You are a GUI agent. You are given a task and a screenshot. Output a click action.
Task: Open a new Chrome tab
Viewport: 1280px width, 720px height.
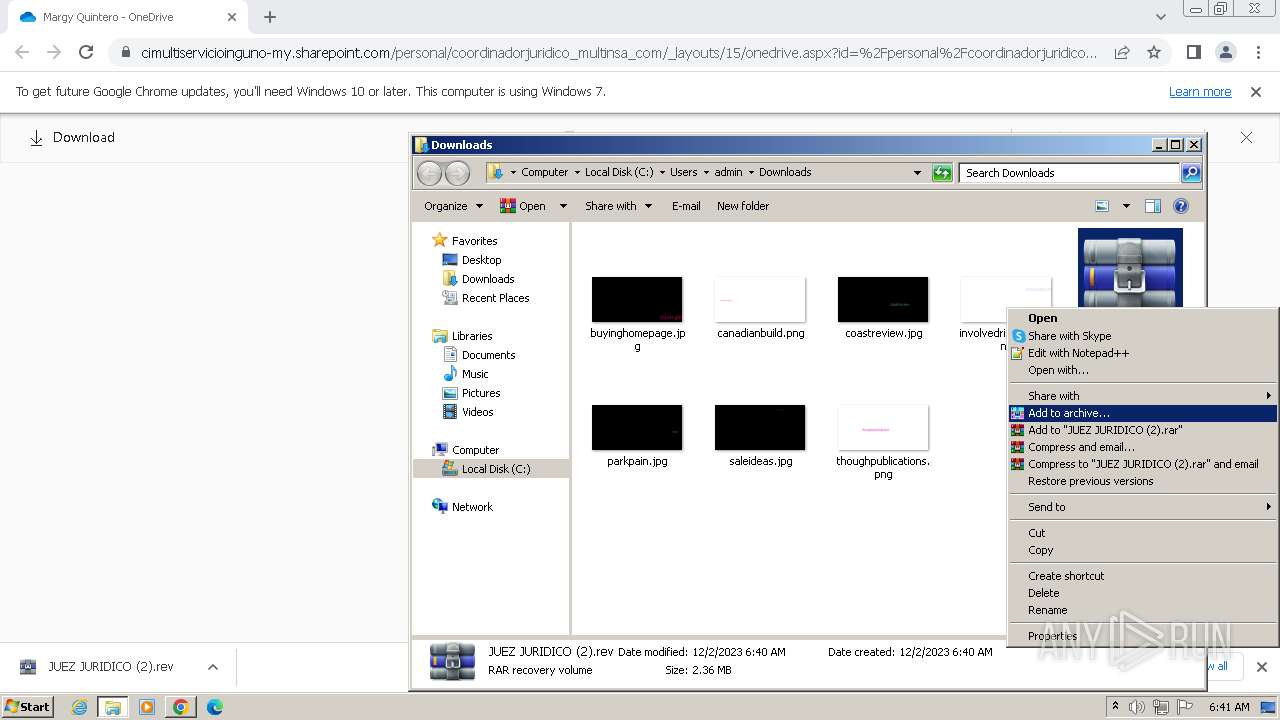(270, 17)
